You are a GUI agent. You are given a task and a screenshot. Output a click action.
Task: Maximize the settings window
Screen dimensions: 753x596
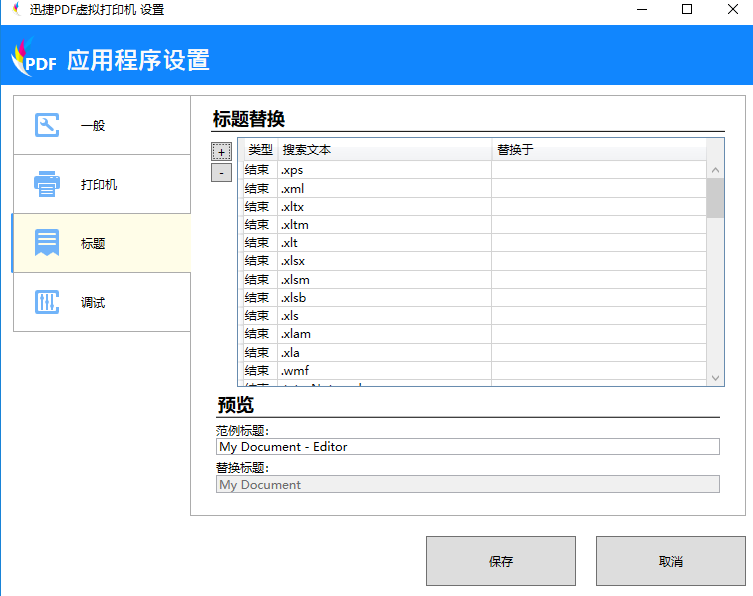687,9
